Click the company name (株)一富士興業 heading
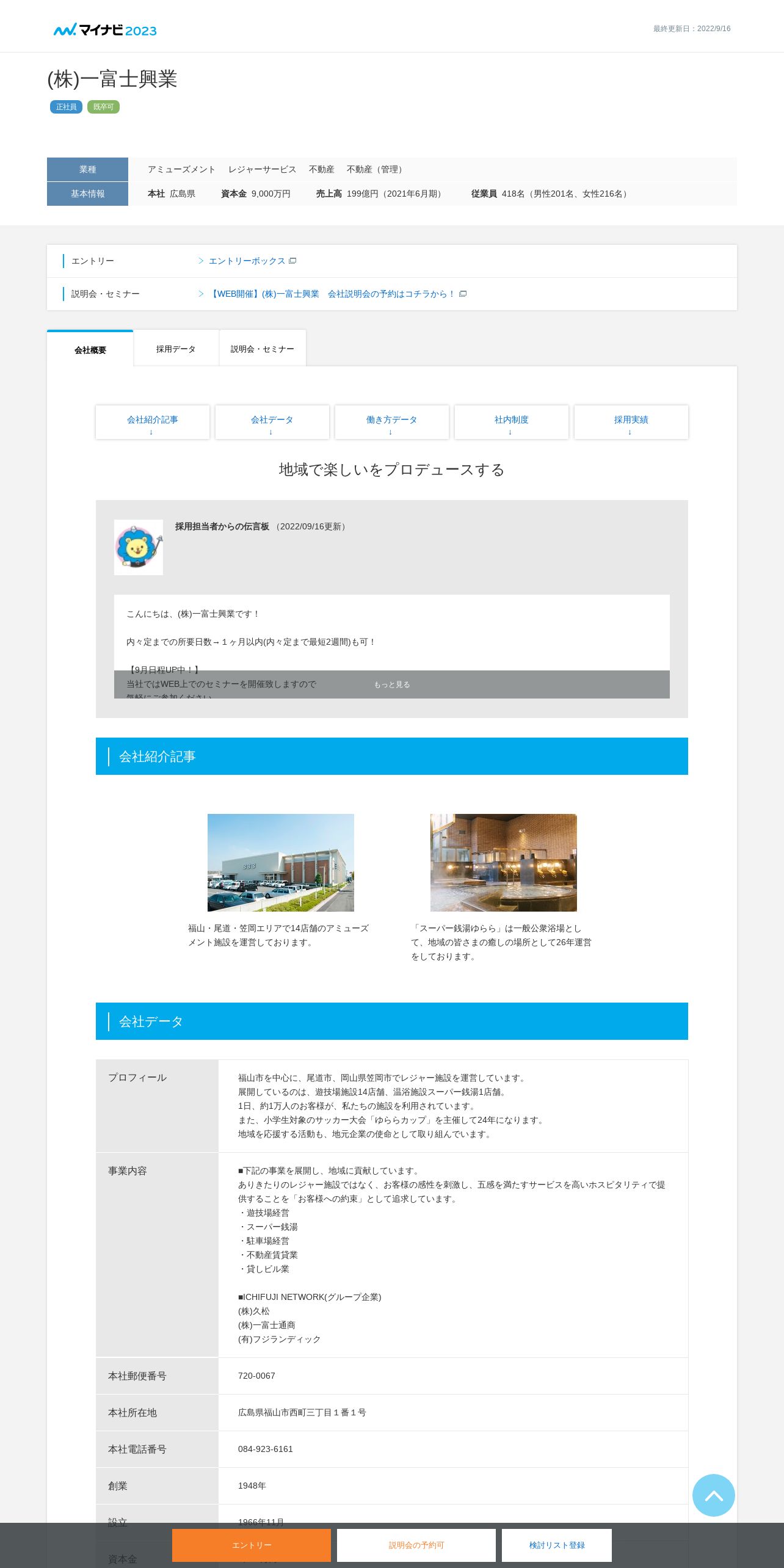 pos(112,79)
